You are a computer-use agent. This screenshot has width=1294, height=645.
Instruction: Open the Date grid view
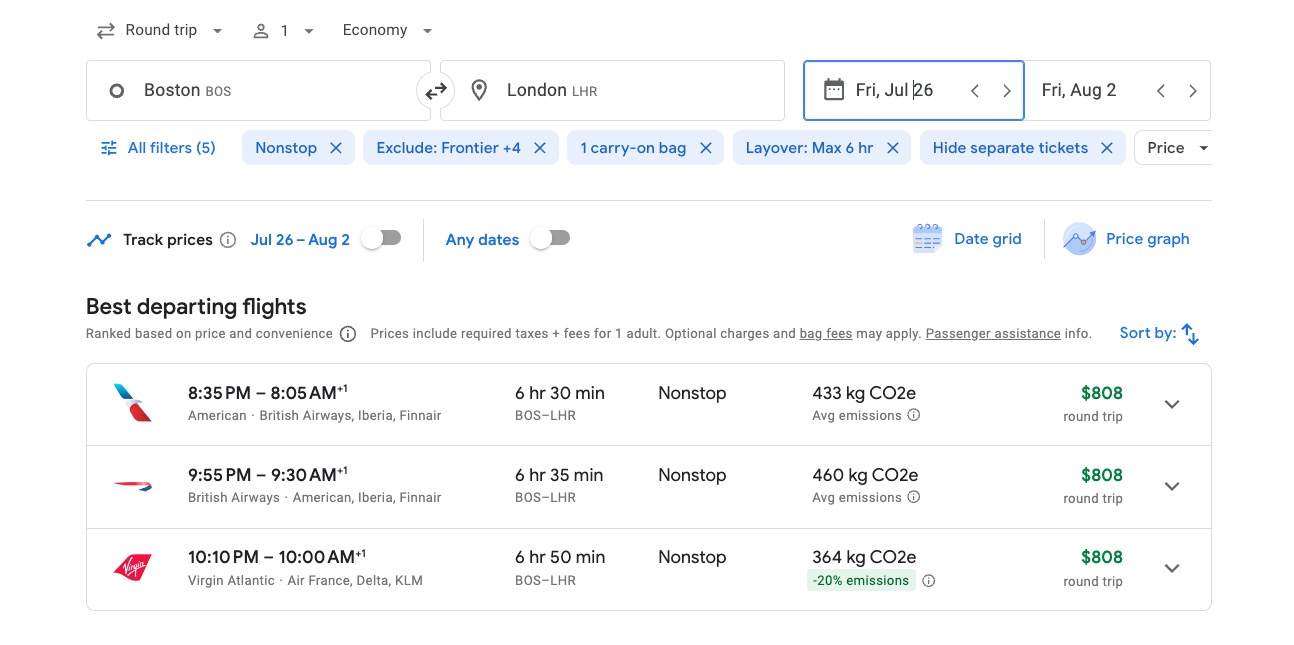tap(966, 239)
